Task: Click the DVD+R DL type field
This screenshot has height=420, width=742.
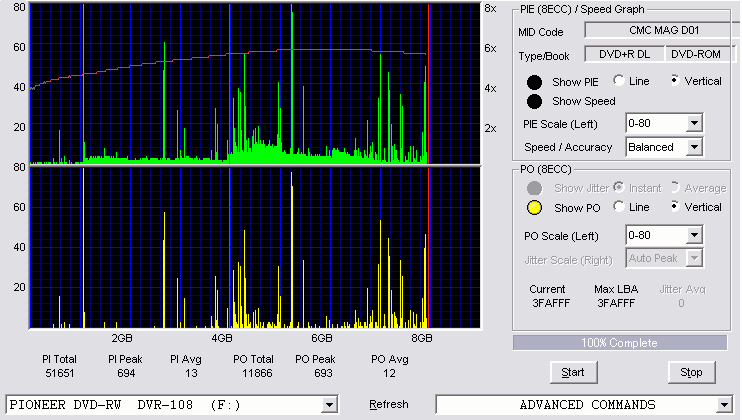Action: click(x=625, y=54)
